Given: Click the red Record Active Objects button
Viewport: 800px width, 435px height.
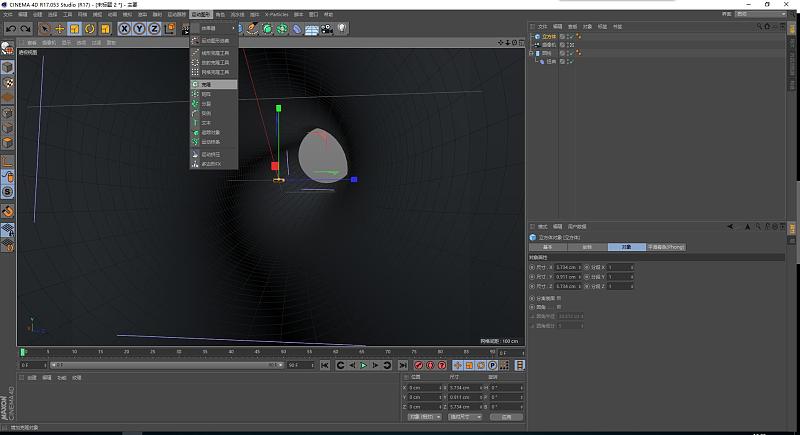Looking at the screenshot, I should (419, 365).
